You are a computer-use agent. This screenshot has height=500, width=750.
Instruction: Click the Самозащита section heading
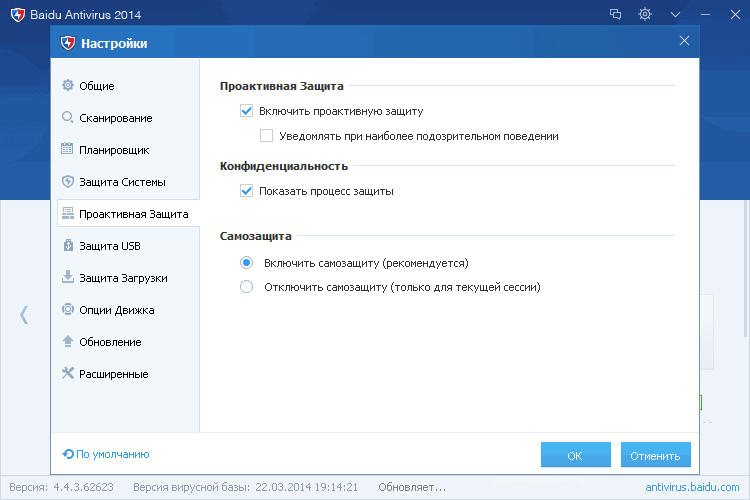(x=255, y=236)
